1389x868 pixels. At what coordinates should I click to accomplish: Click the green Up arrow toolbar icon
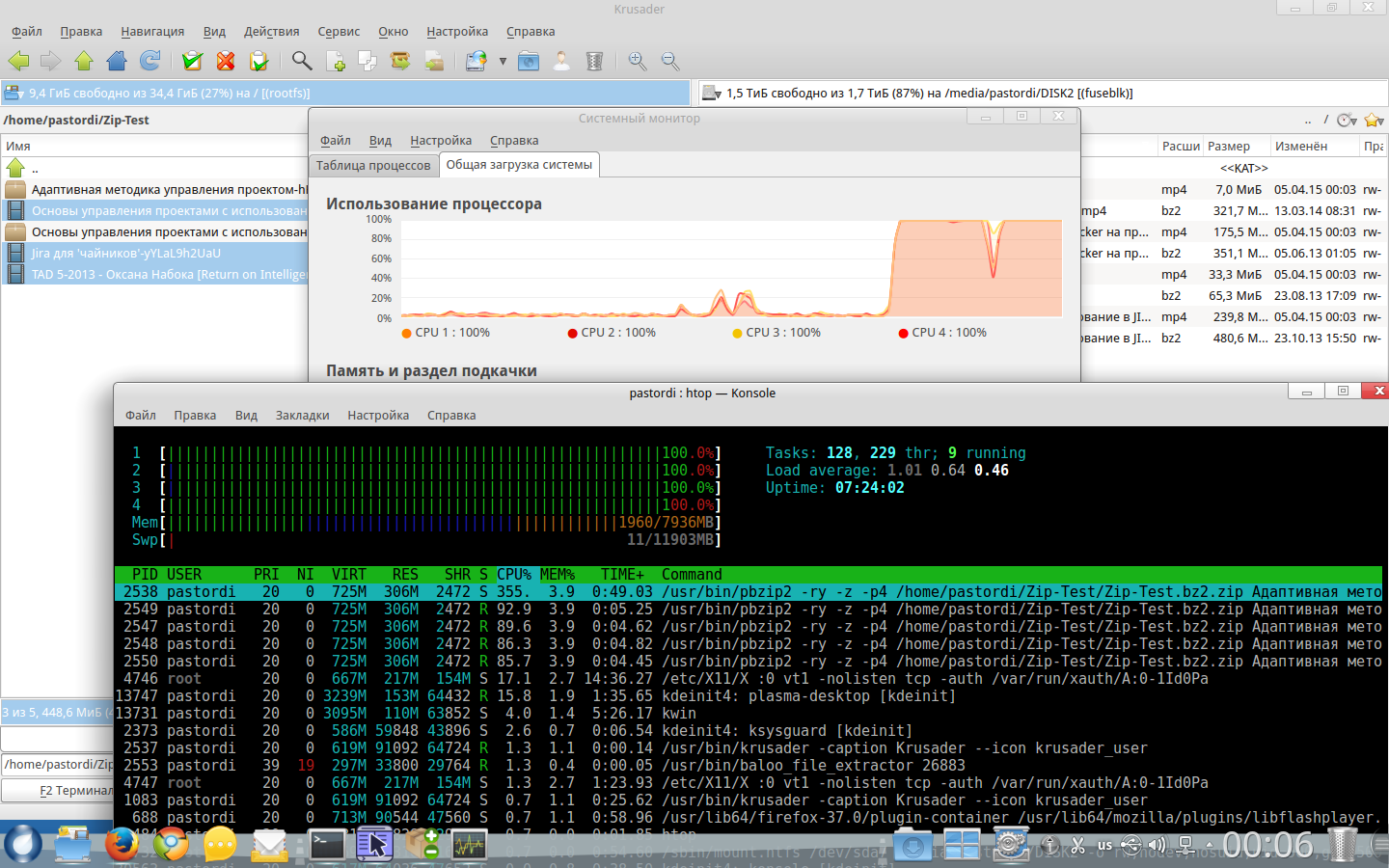coord(84,61)
